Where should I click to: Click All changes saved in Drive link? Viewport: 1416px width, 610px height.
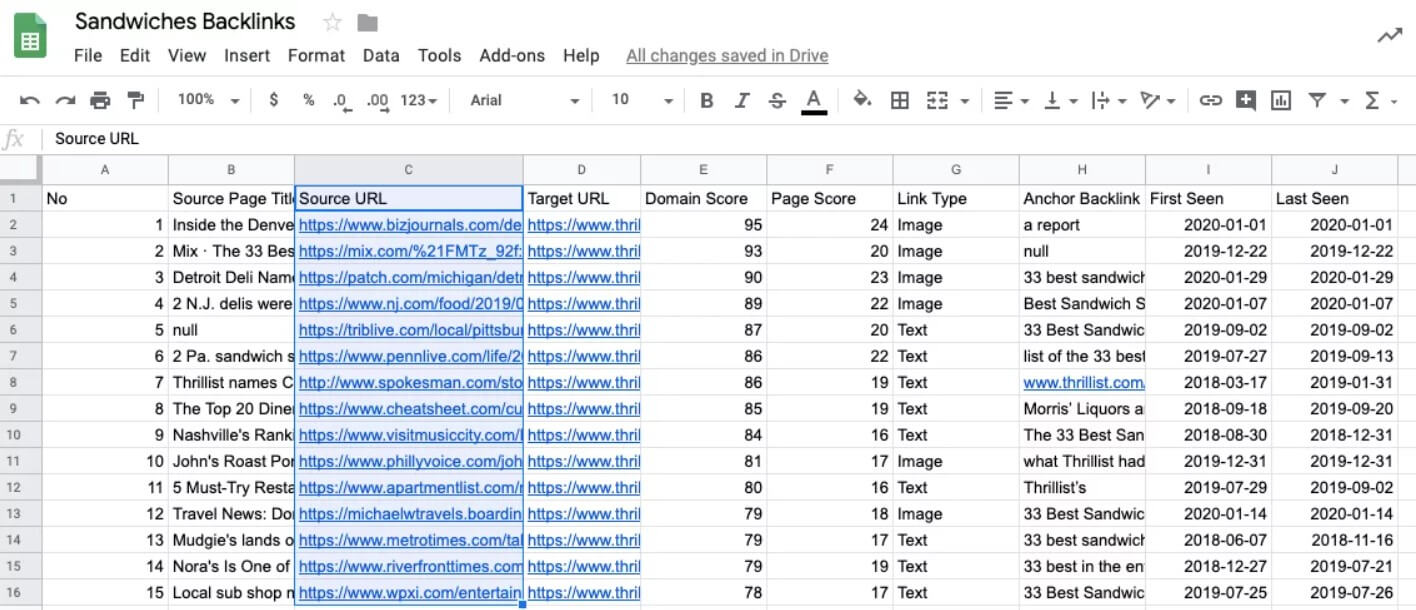pos(727,56)
